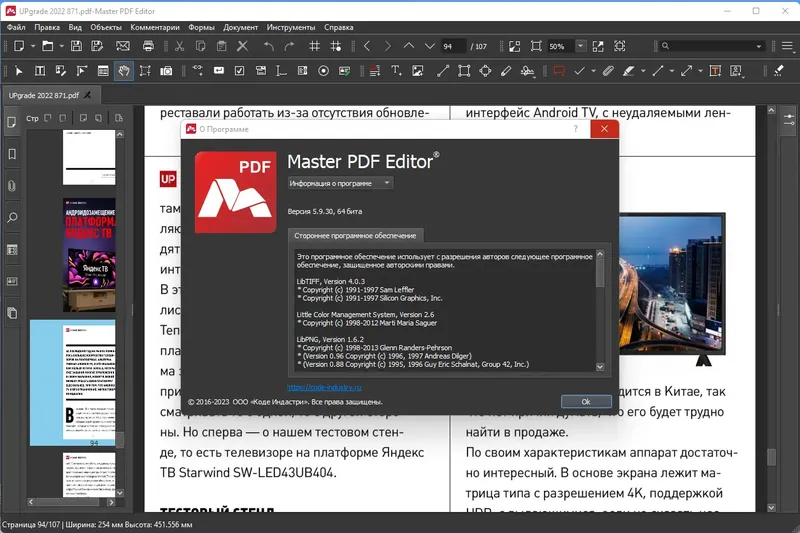
Task: Toggle the snap to grid icon
Action: 336,46
